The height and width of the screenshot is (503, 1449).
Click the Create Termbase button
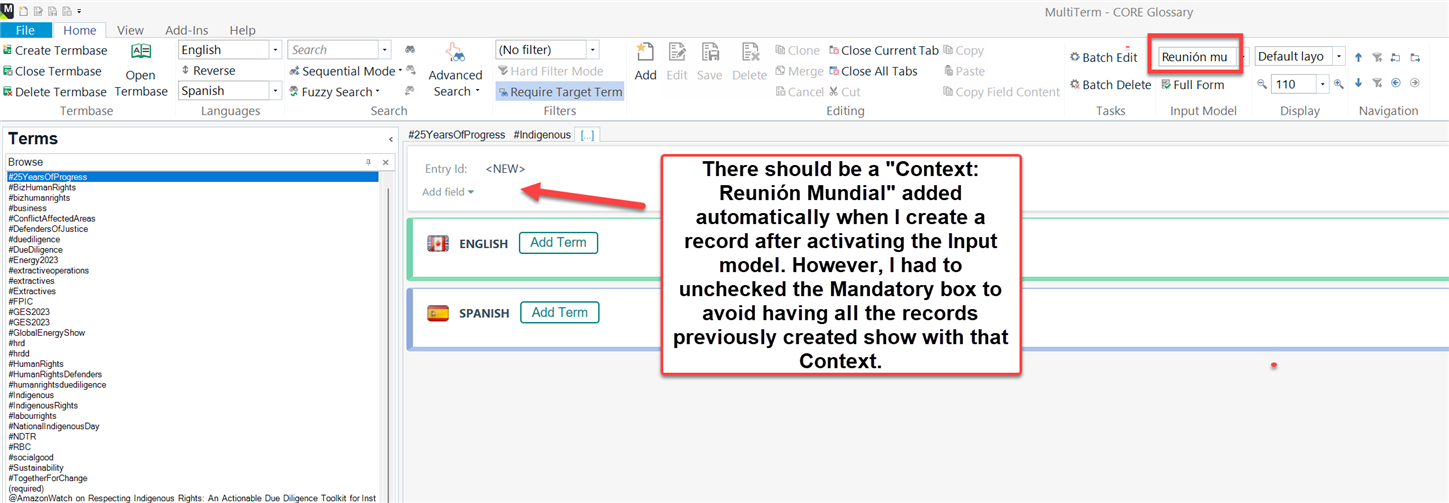pyautogui.click(x=55, y=50)
